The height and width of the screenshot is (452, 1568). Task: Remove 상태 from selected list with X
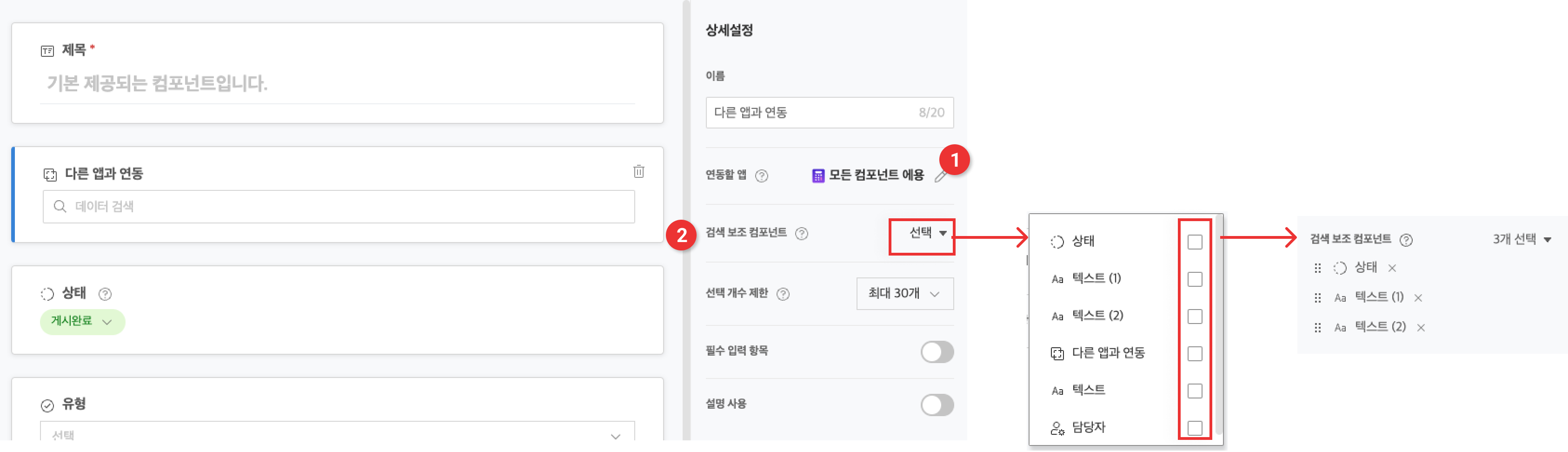coord(1392,268)
